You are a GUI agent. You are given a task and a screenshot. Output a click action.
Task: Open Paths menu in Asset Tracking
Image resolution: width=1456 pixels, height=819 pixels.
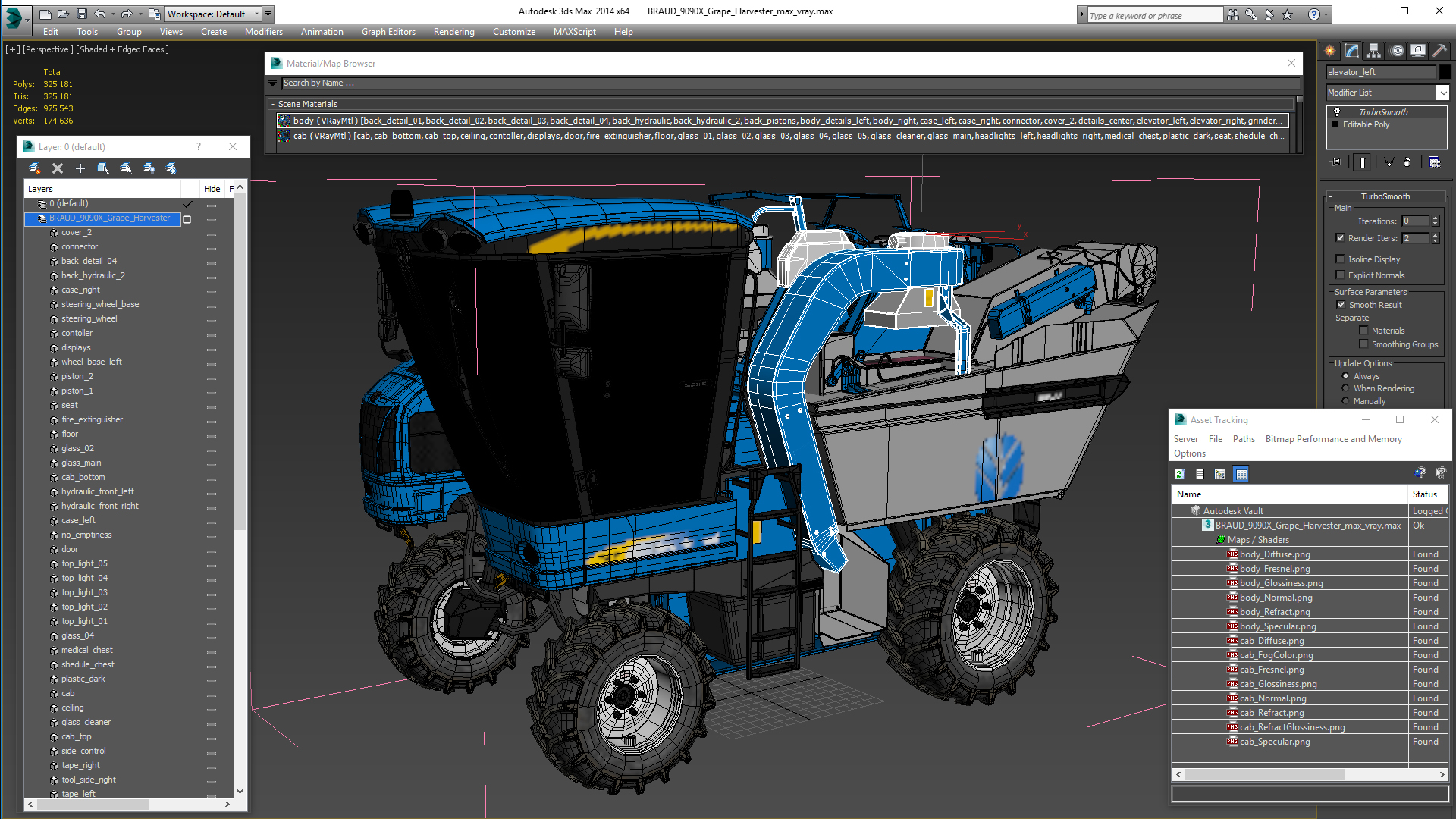click(x=1244, y=439)
